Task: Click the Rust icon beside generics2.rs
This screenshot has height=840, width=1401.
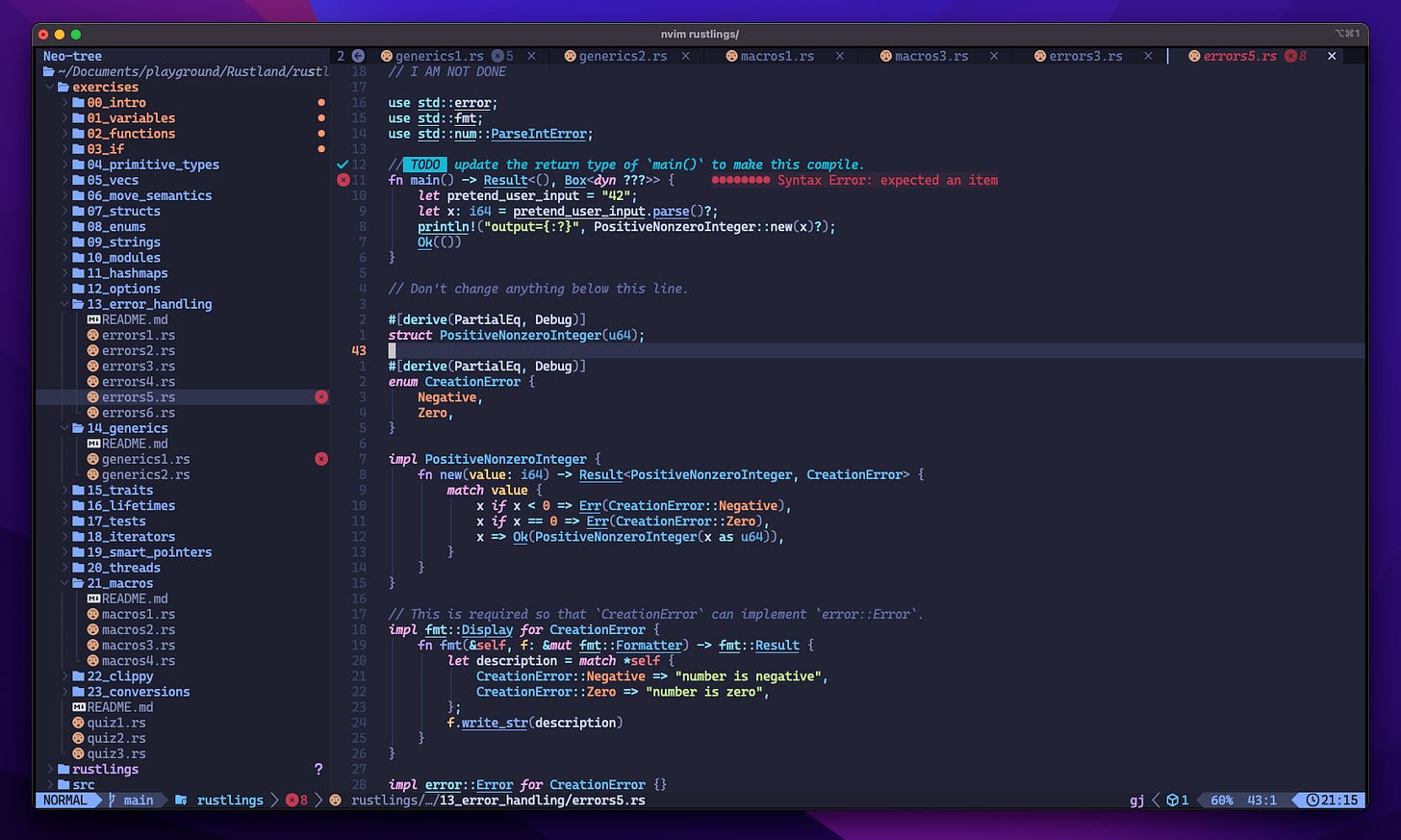Action: 93,474
